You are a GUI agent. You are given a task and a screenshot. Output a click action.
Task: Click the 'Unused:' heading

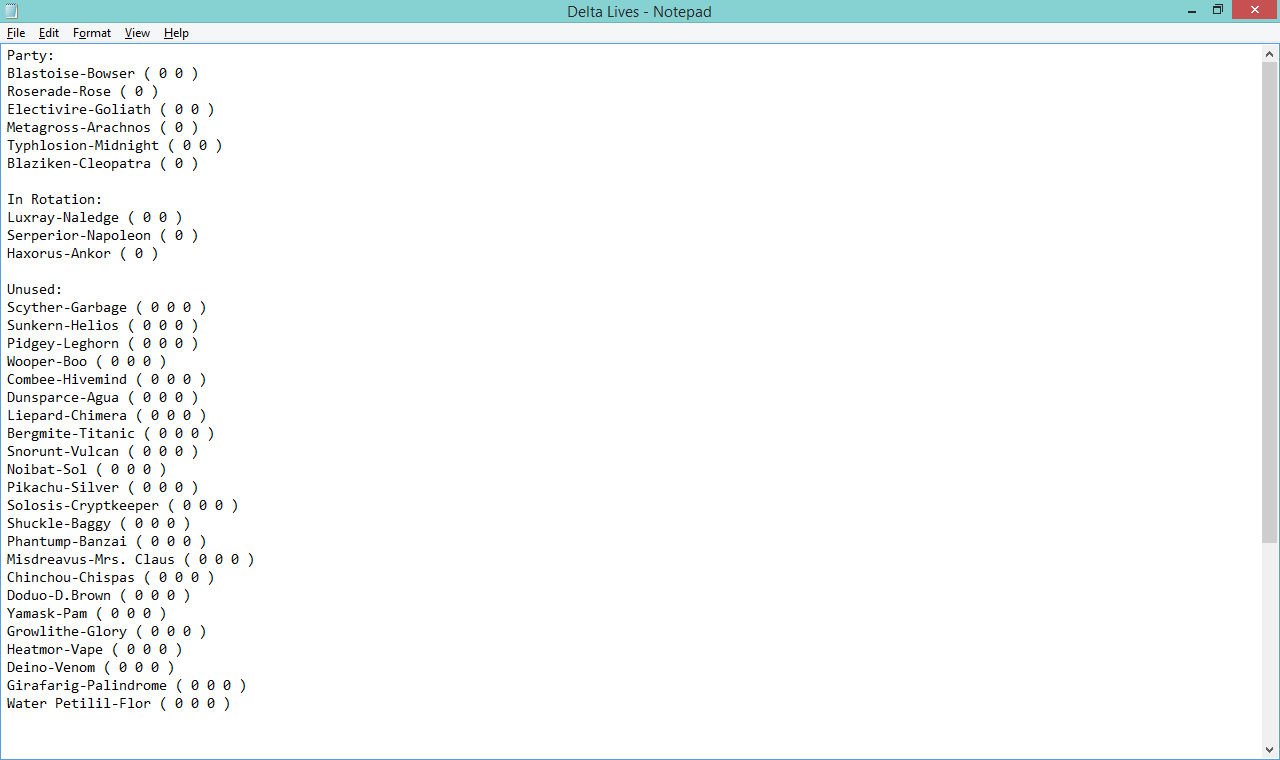coord(35,290)
